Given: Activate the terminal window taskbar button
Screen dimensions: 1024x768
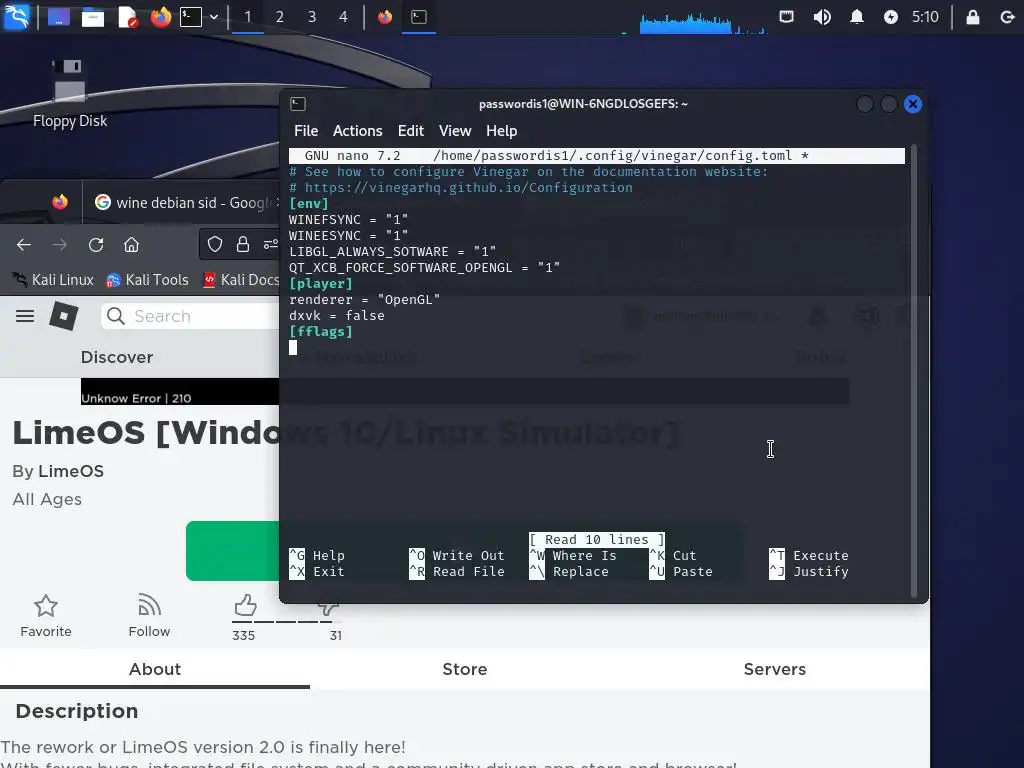Looking at the screenshot, I should click(x=419, y=16).
